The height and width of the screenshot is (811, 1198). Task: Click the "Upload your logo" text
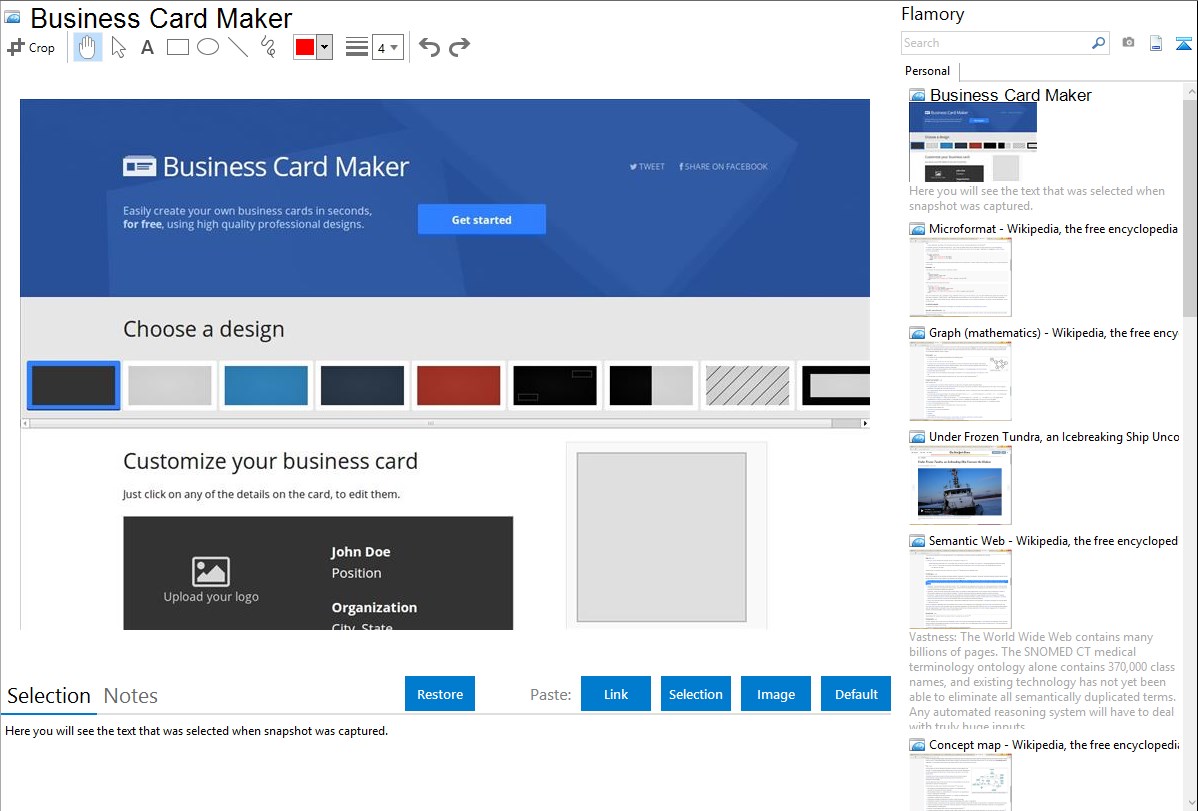tap(211, 597)
